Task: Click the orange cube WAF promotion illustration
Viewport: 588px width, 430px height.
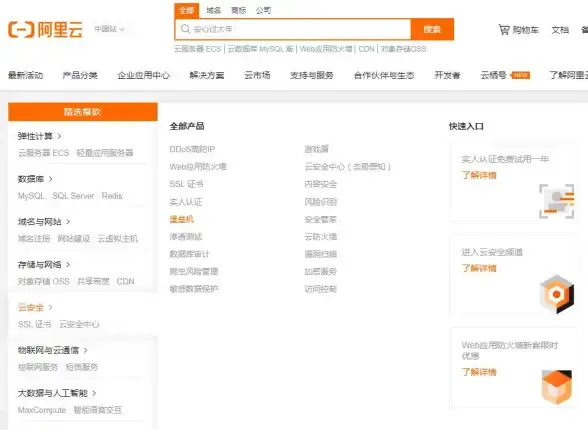Action: tap(557, 387)
